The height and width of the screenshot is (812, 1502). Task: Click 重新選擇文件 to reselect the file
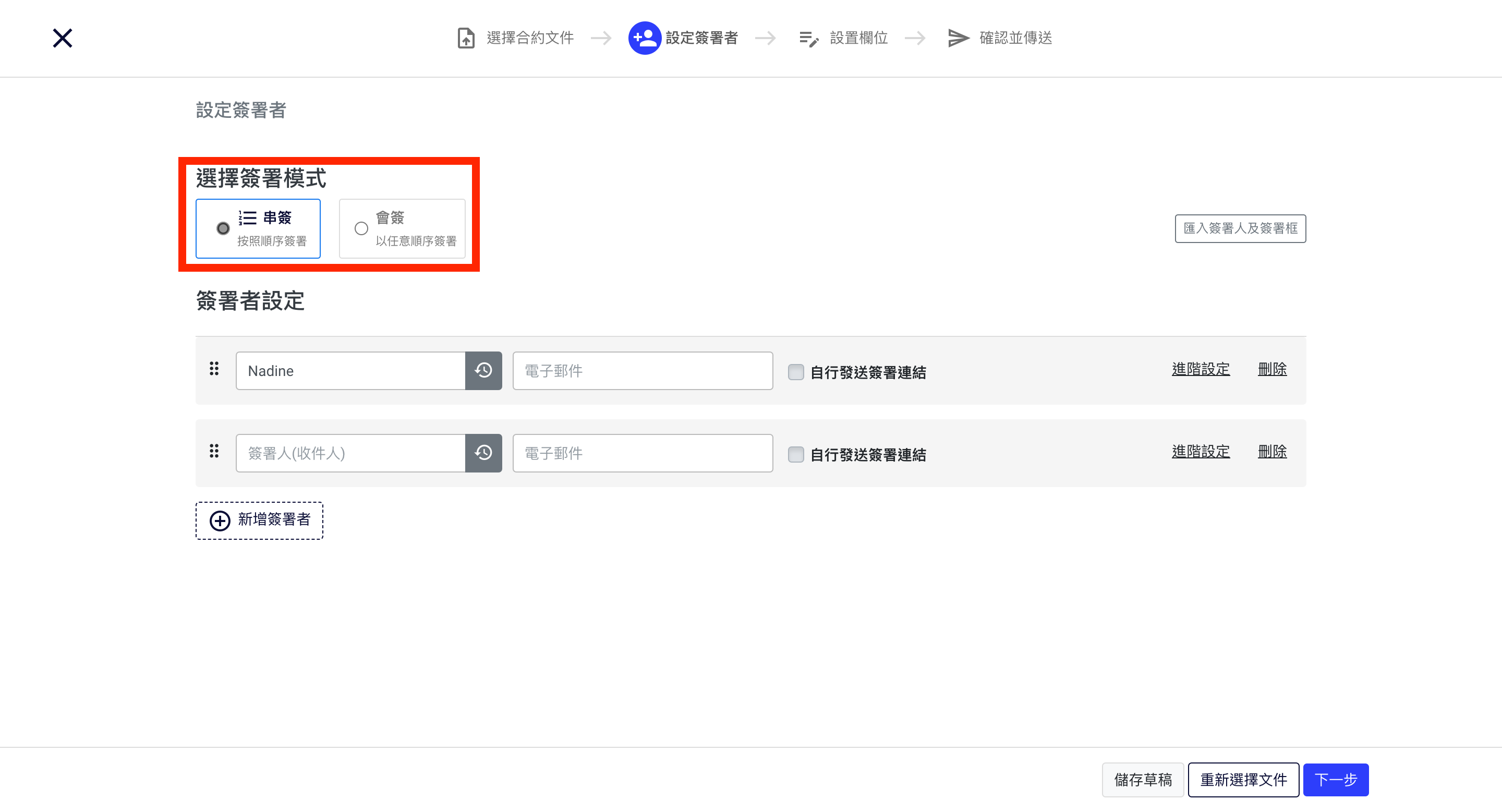coord(1243,779)
